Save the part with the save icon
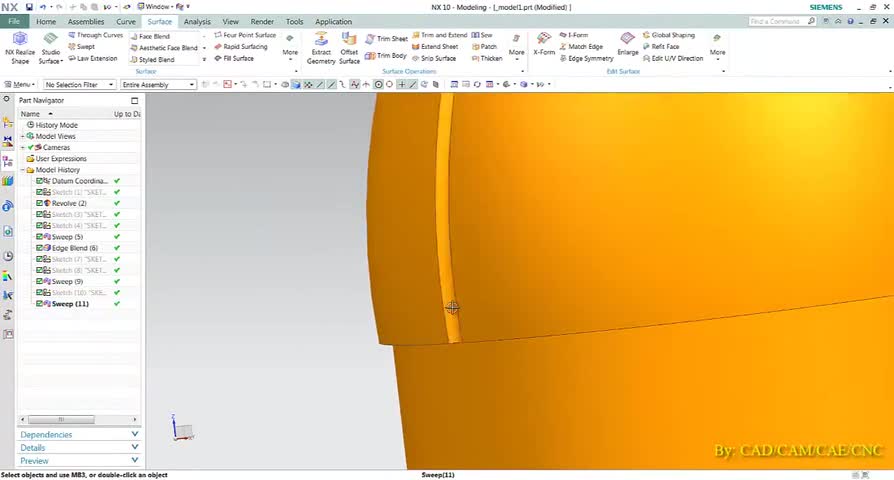The width and height of the screenshot is (894, 480). click(x=29, y=7)
